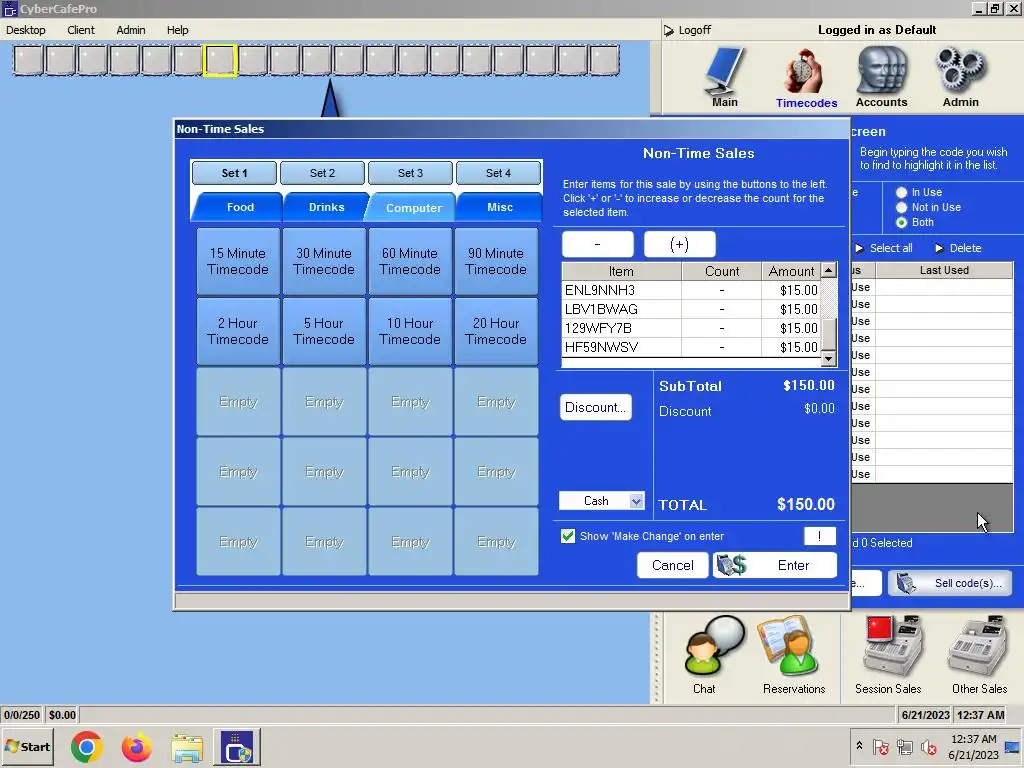Image resolution: width=1024 pixels, height=768 pixels.
Task: Select the Both radio button
Action: [902, 222]
